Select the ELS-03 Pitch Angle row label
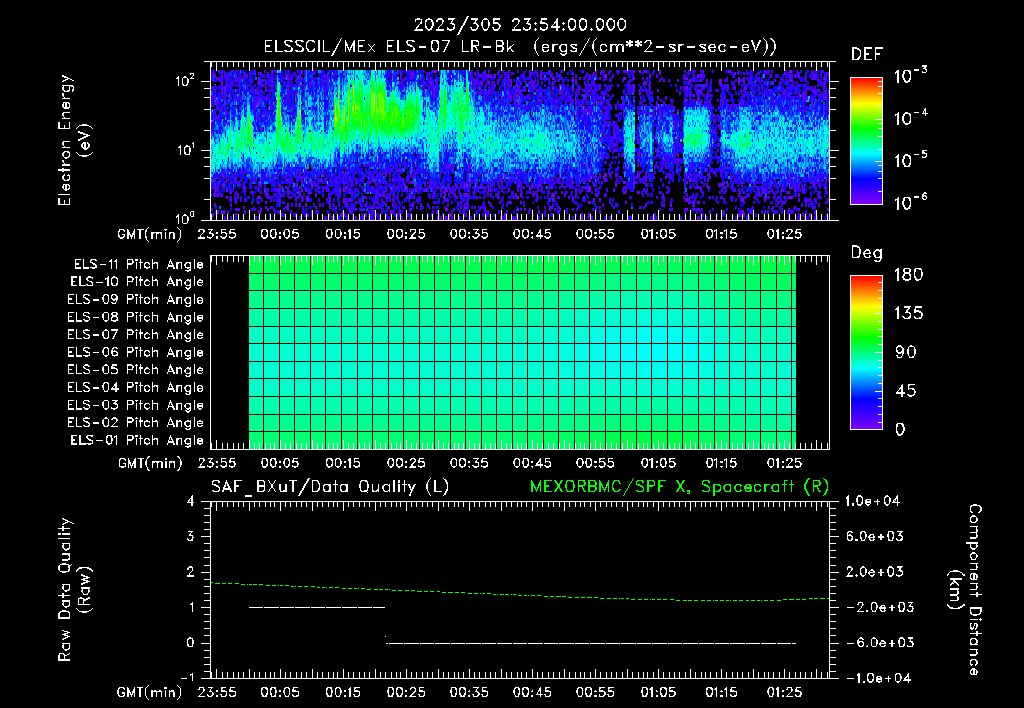 coord(136,406)
